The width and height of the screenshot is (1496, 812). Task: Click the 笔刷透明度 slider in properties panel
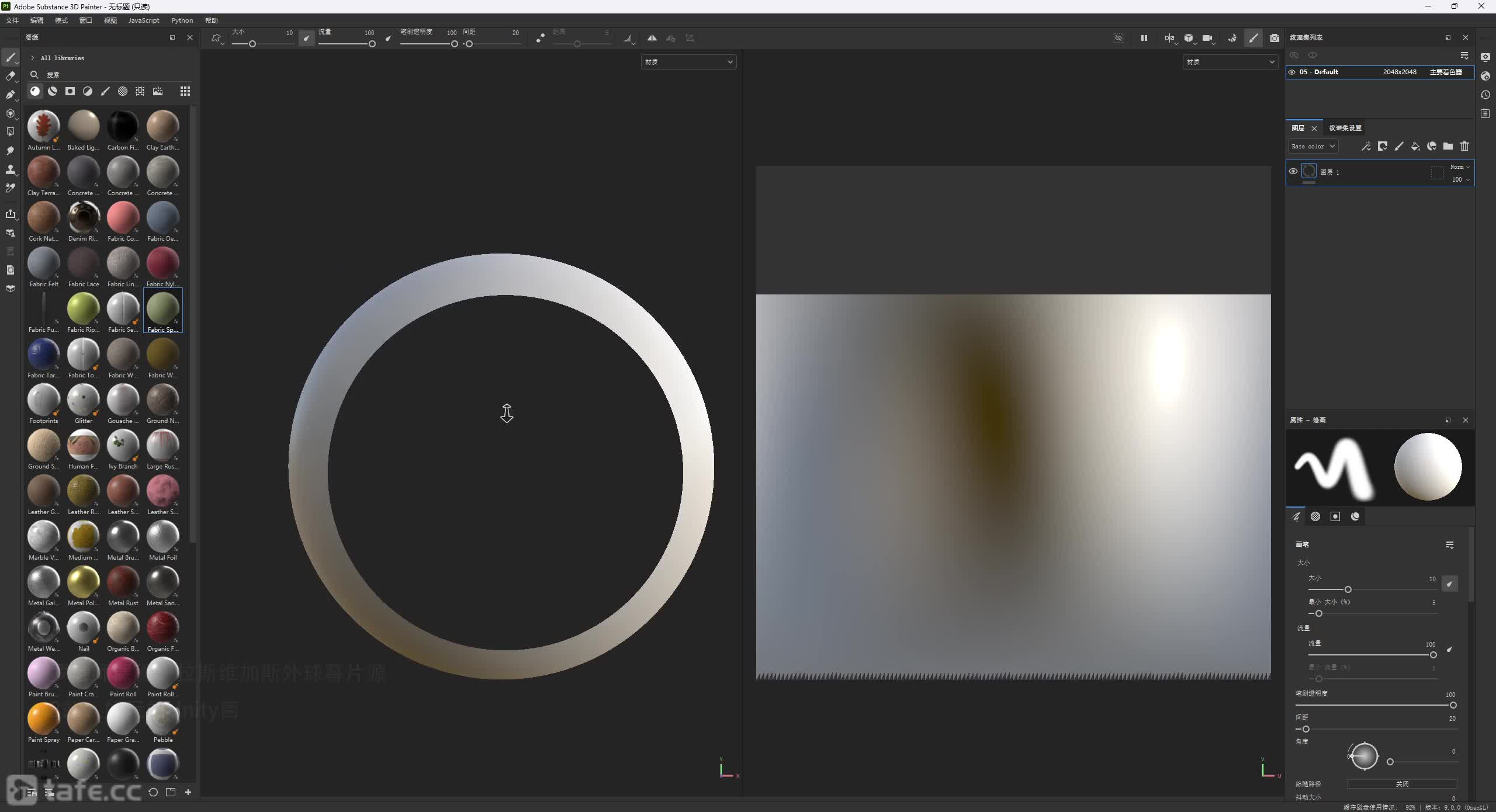1376,705
